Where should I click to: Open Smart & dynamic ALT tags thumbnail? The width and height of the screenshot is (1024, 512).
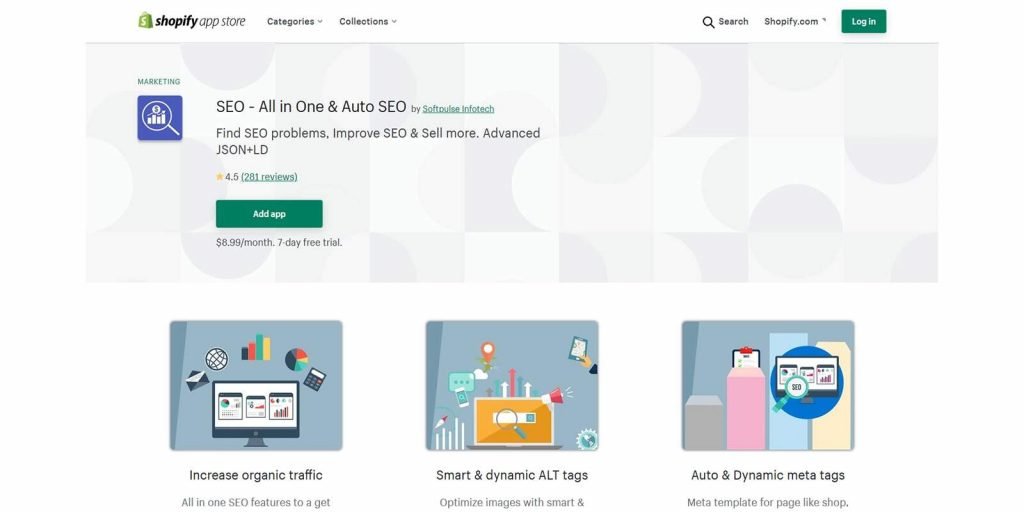click(x=512, y=385)
